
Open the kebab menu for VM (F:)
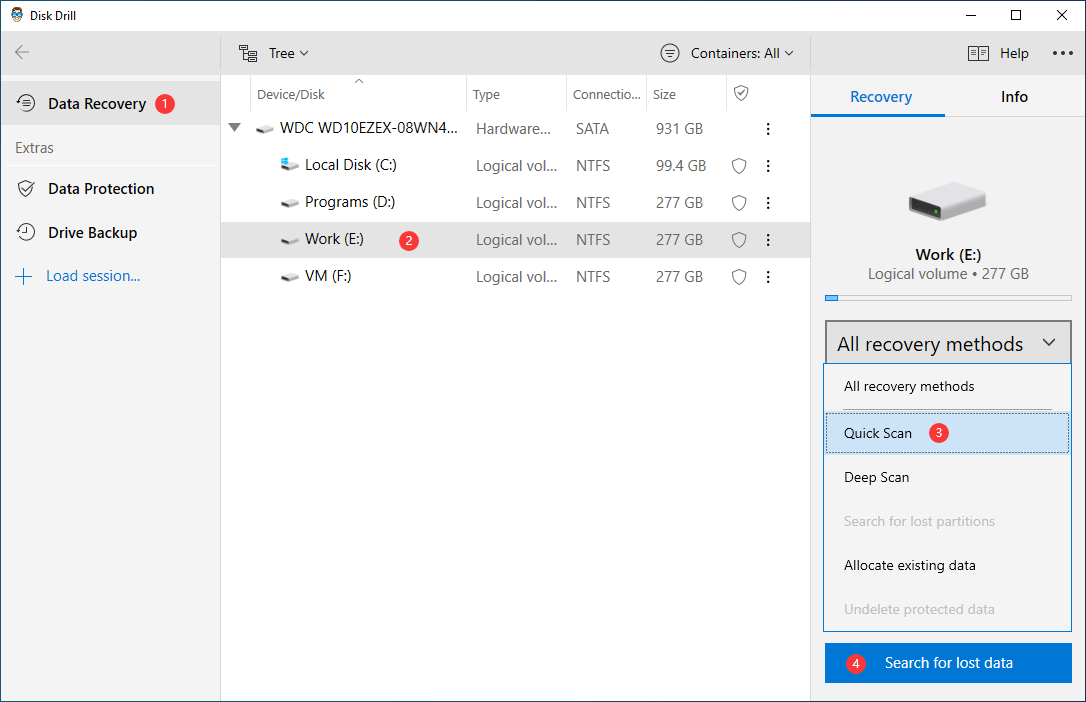pyautogui.click(x=767, y=277)
